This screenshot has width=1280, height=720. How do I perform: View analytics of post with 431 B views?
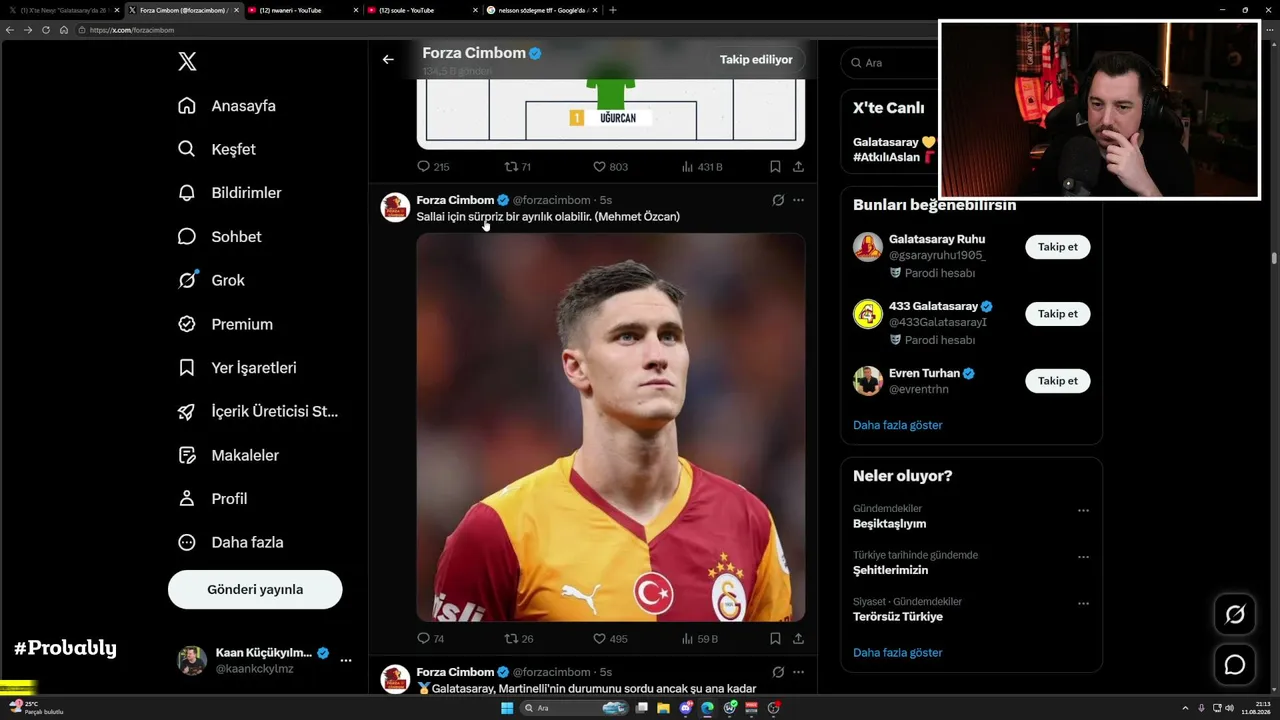point(702,167)
